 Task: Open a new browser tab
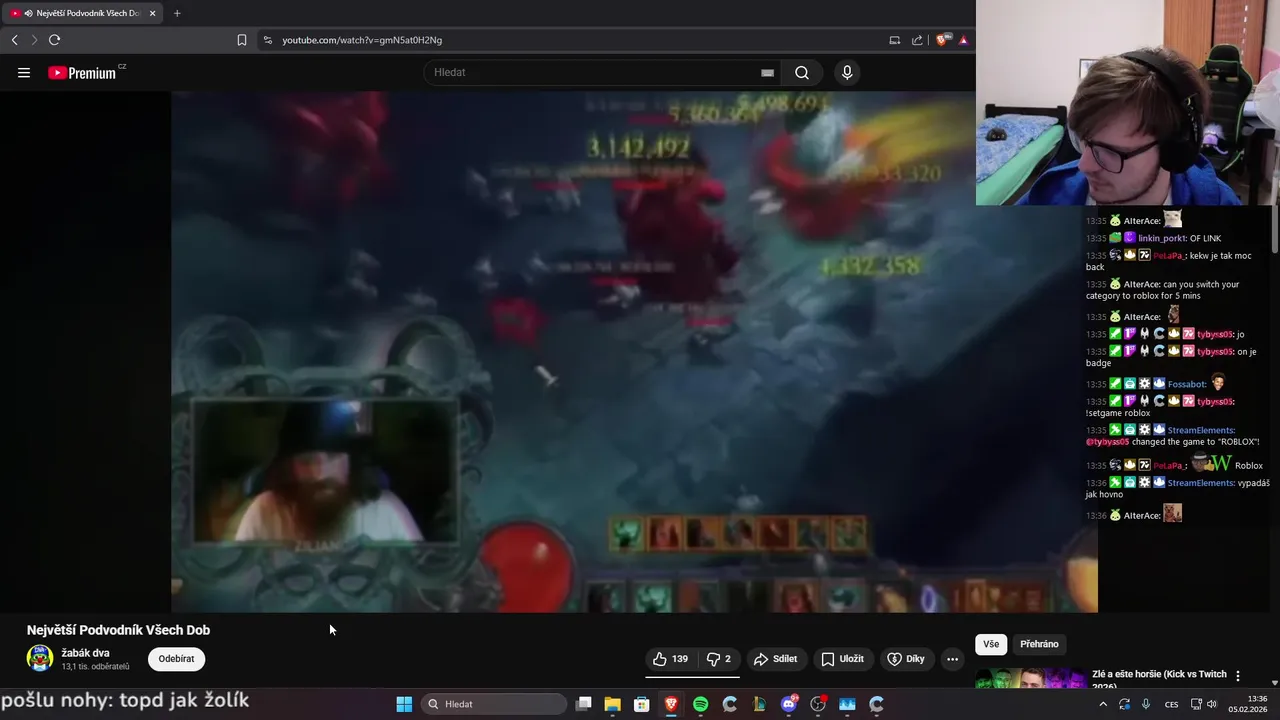[177, 13]
